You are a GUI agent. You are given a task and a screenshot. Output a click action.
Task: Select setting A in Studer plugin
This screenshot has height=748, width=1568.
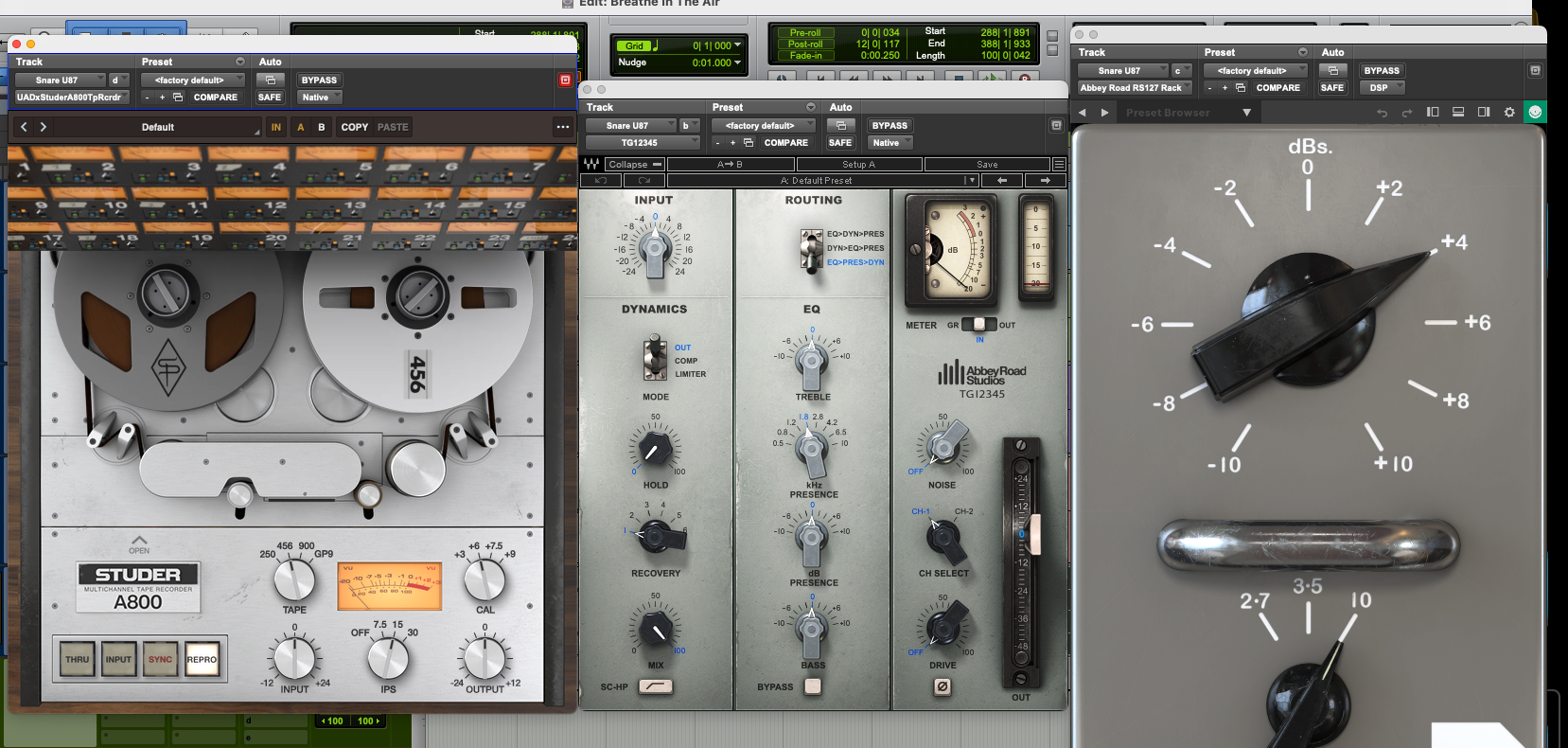coord(301,127)
